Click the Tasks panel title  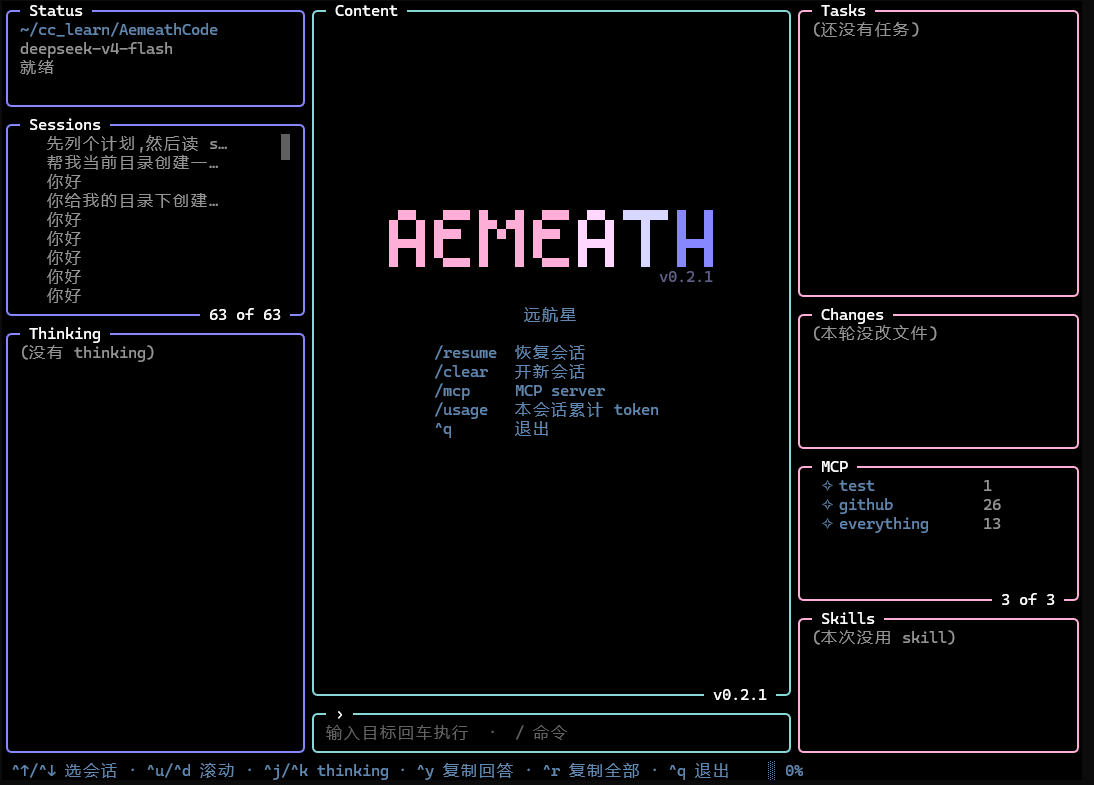pyautogui.click(x=843, y=10)
